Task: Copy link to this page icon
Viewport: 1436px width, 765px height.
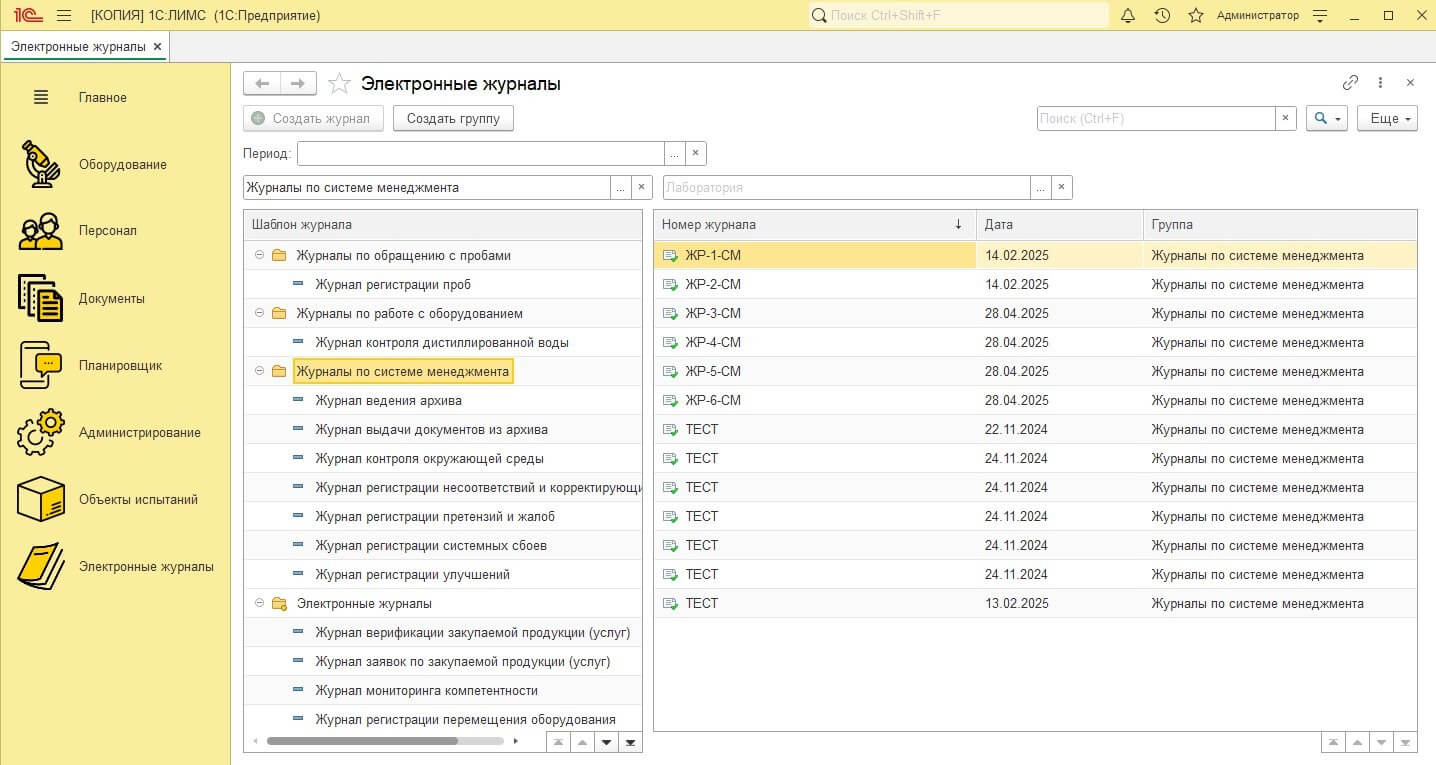Action: click(1350, 83)
